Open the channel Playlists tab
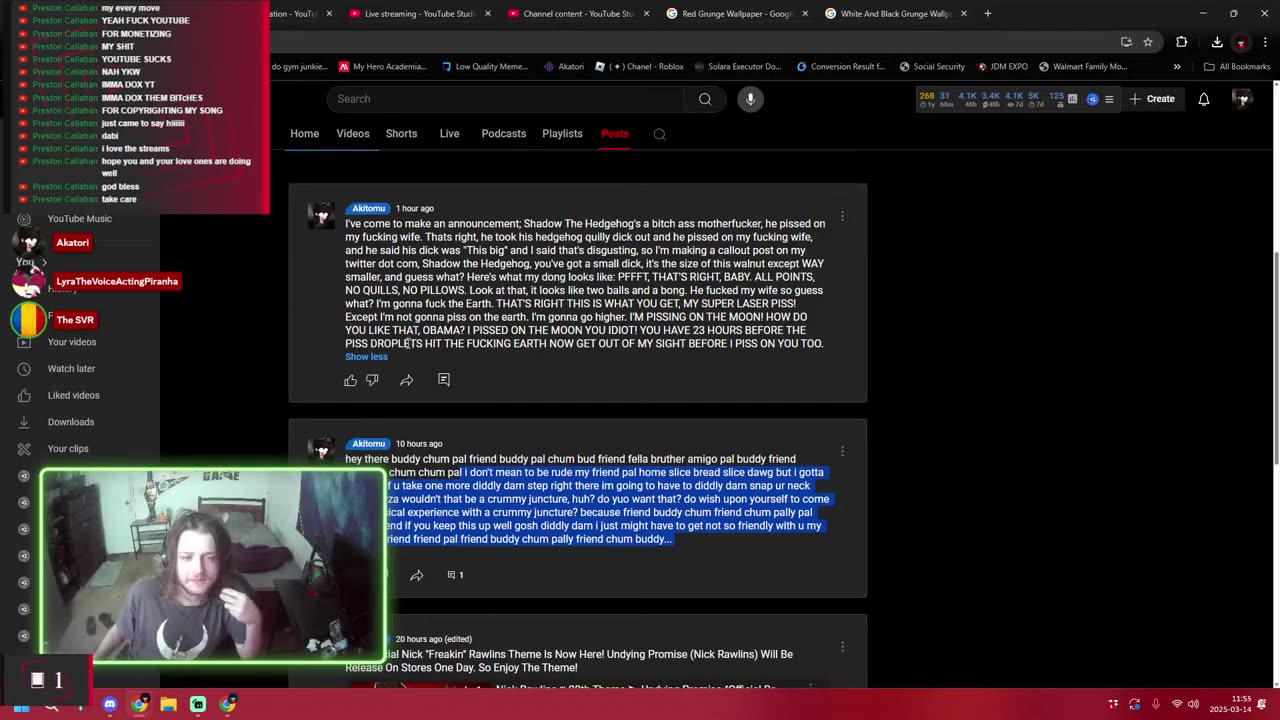The image size is (1280, 720). pyautogui.click(x=562, y=134)
